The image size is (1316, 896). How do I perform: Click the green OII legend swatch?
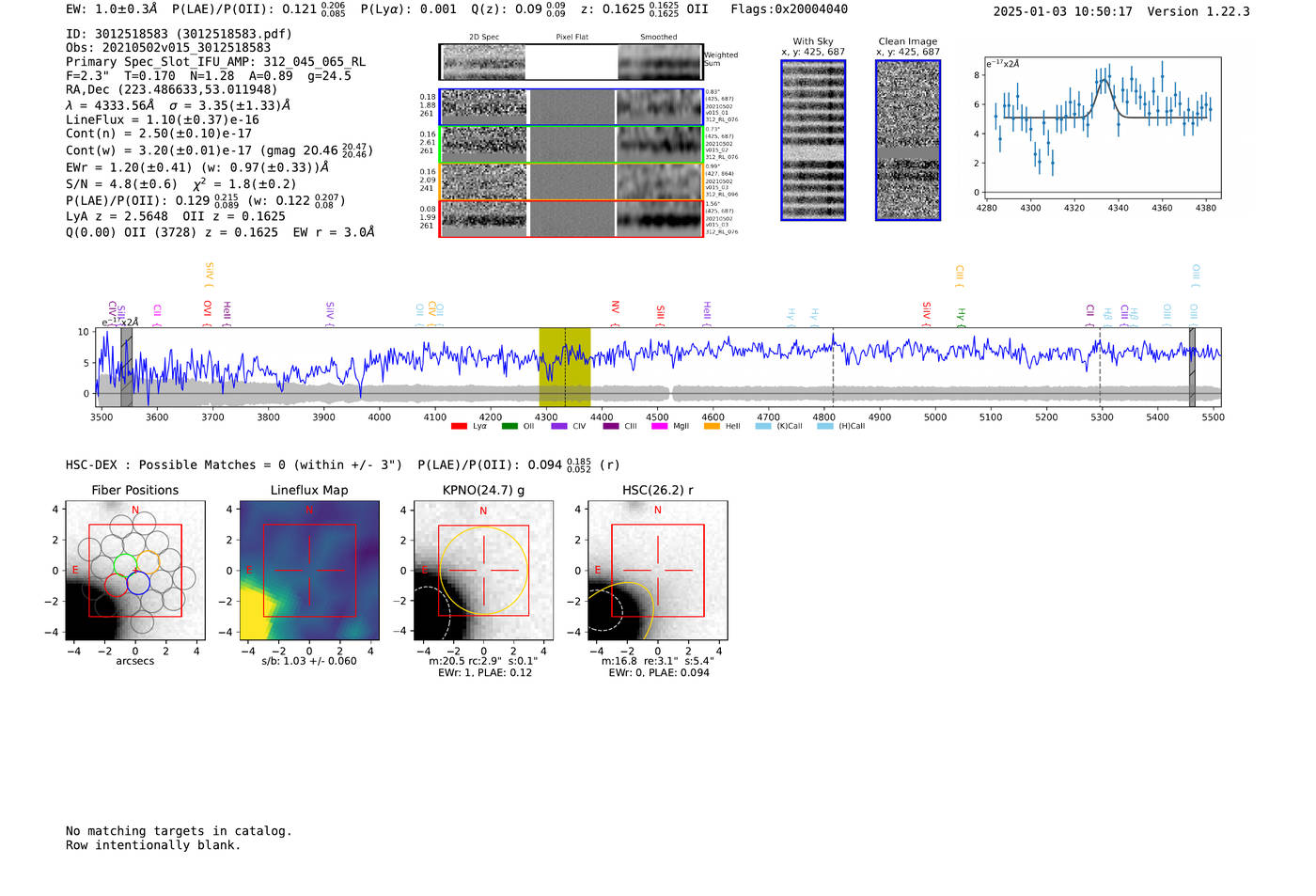(x=509, y=426)
